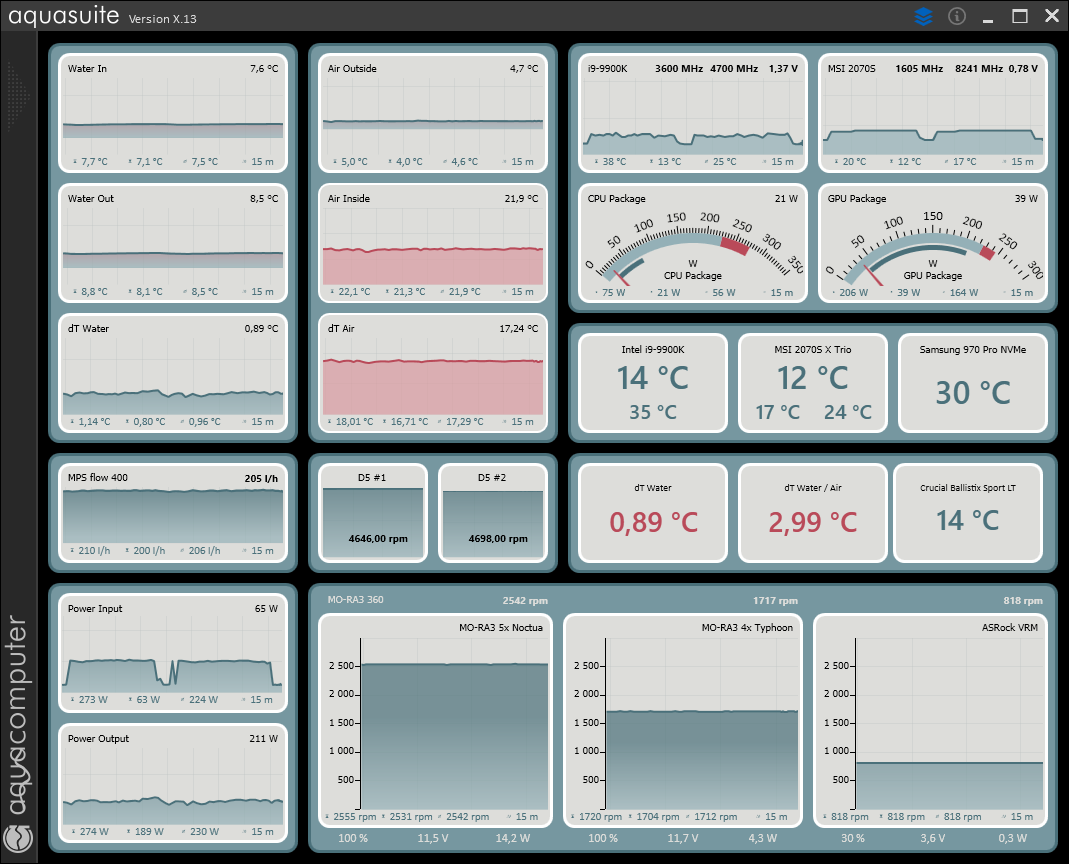
Task: Click the 65 W Power Input value
Action: [266, 608]
